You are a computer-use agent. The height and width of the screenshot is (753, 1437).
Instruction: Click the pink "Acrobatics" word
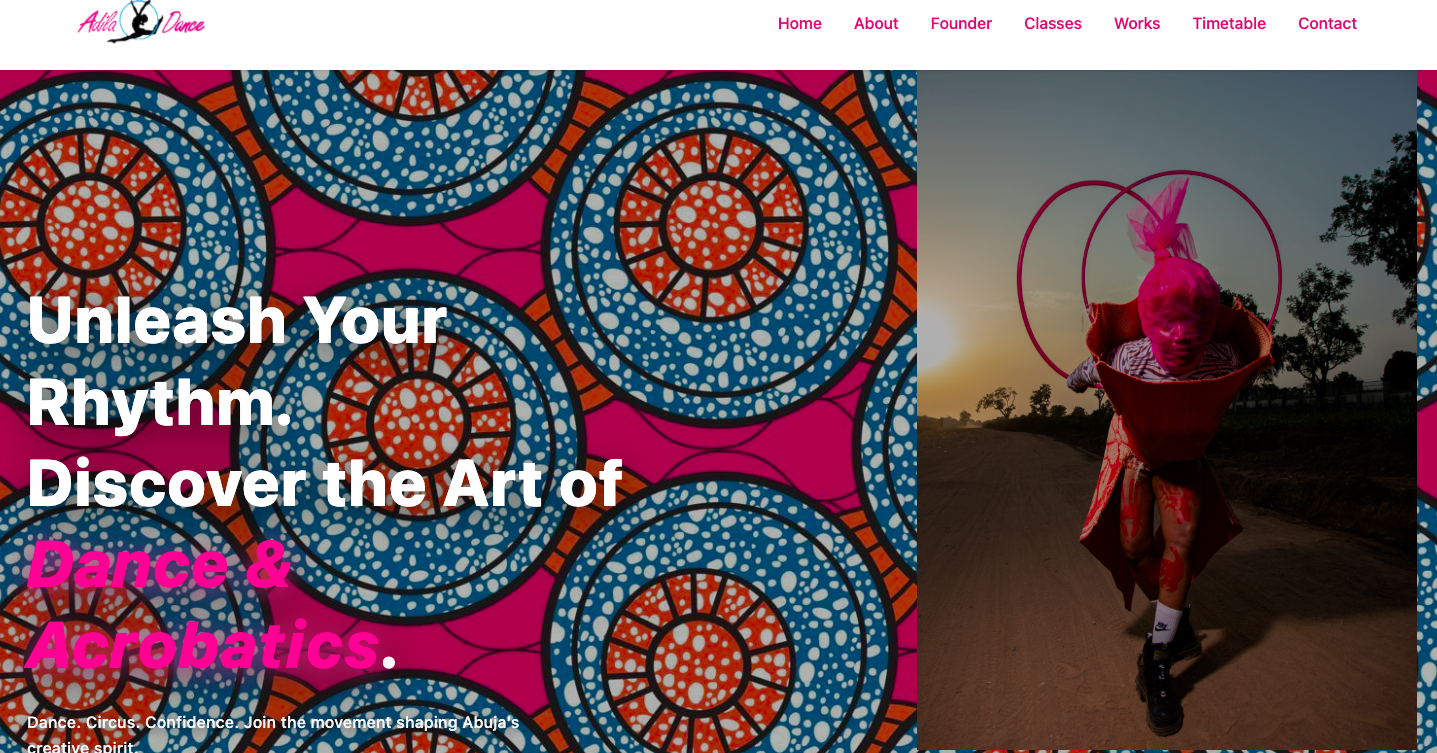[x=203, y=645]
